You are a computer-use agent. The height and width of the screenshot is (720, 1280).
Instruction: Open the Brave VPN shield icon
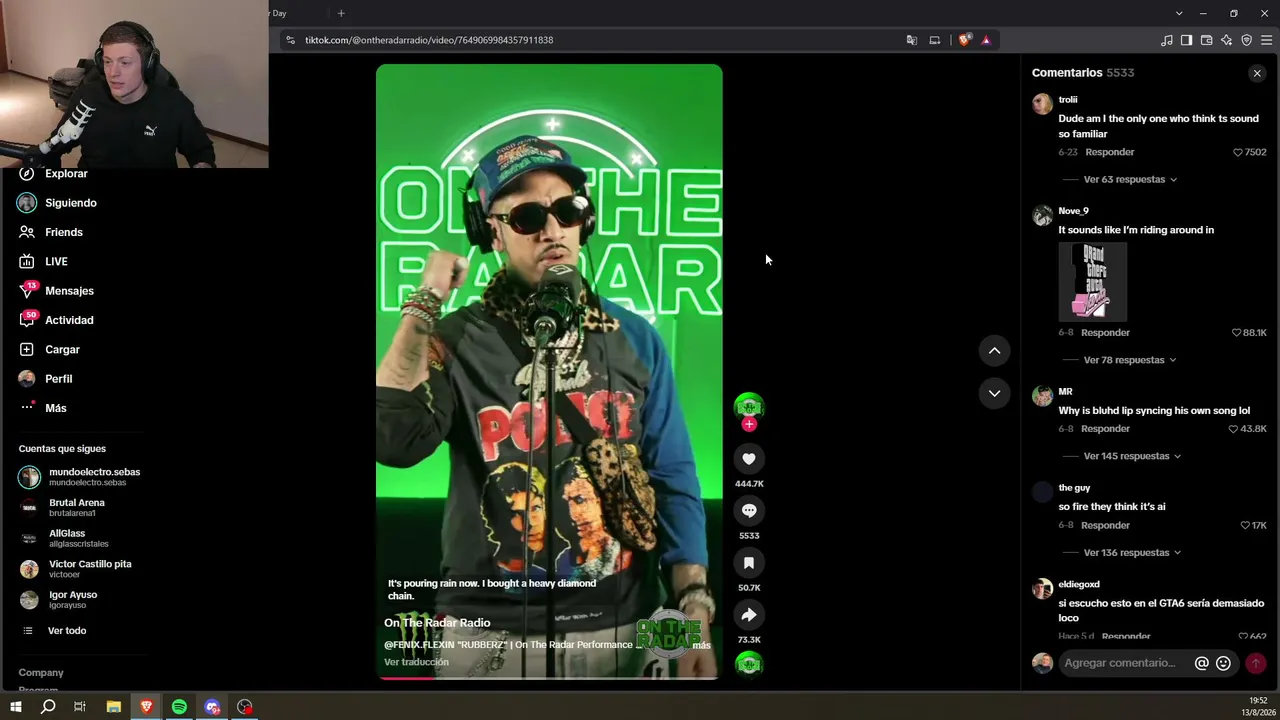[1247, 40]
